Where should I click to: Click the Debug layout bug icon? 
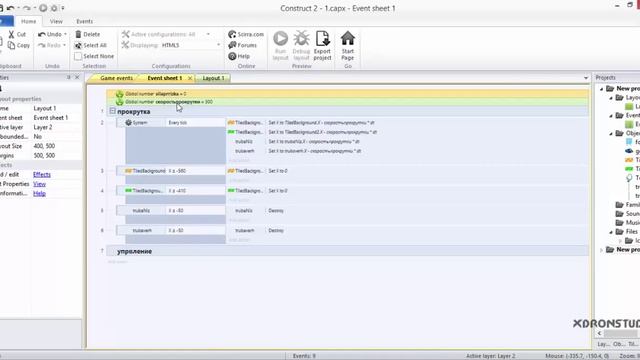301,38
